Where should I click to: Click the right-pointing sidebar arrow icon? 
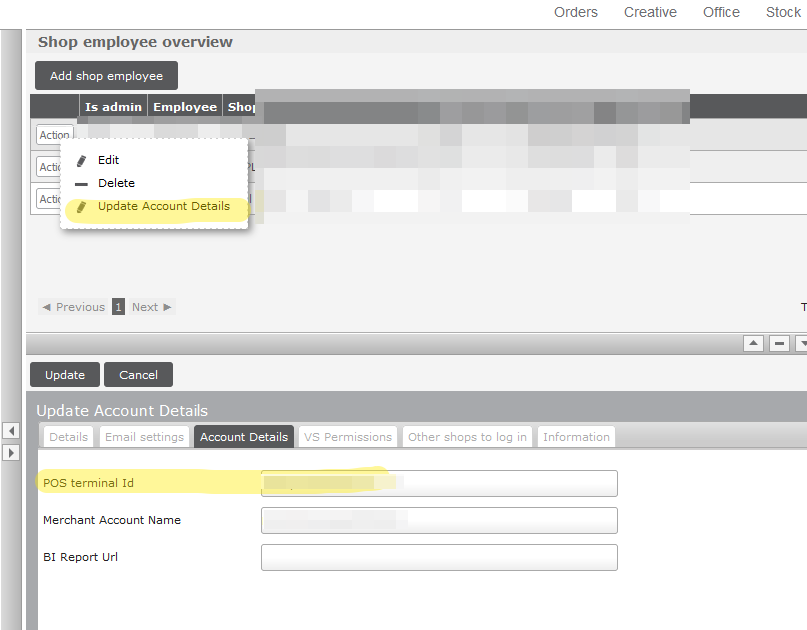pyautogui.click(x=11, y=453)
